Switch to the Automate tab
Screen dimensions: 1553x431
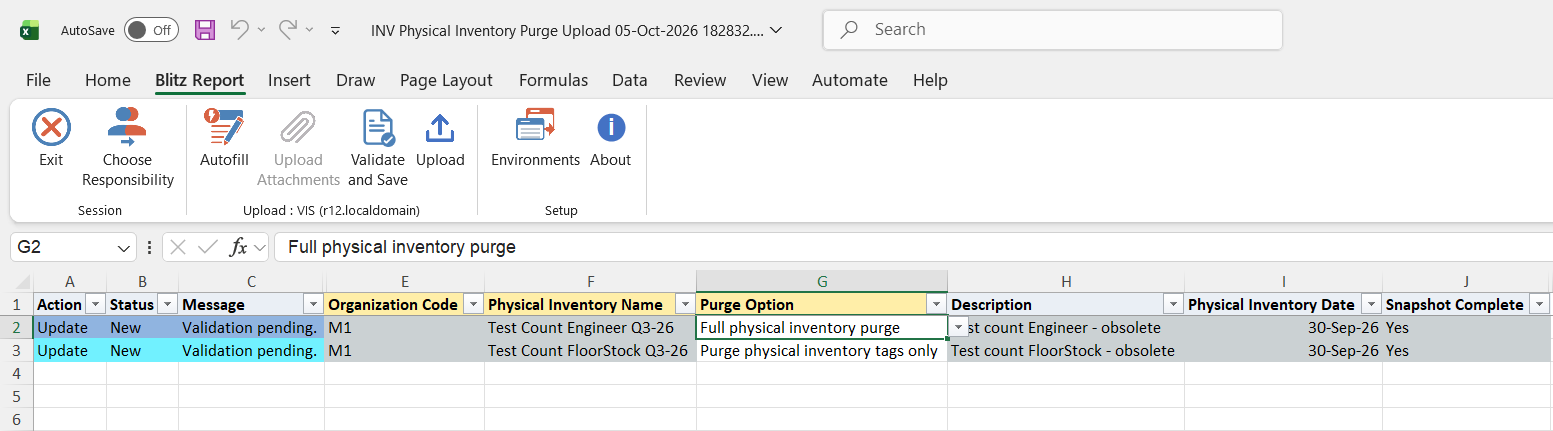point(850,80)
